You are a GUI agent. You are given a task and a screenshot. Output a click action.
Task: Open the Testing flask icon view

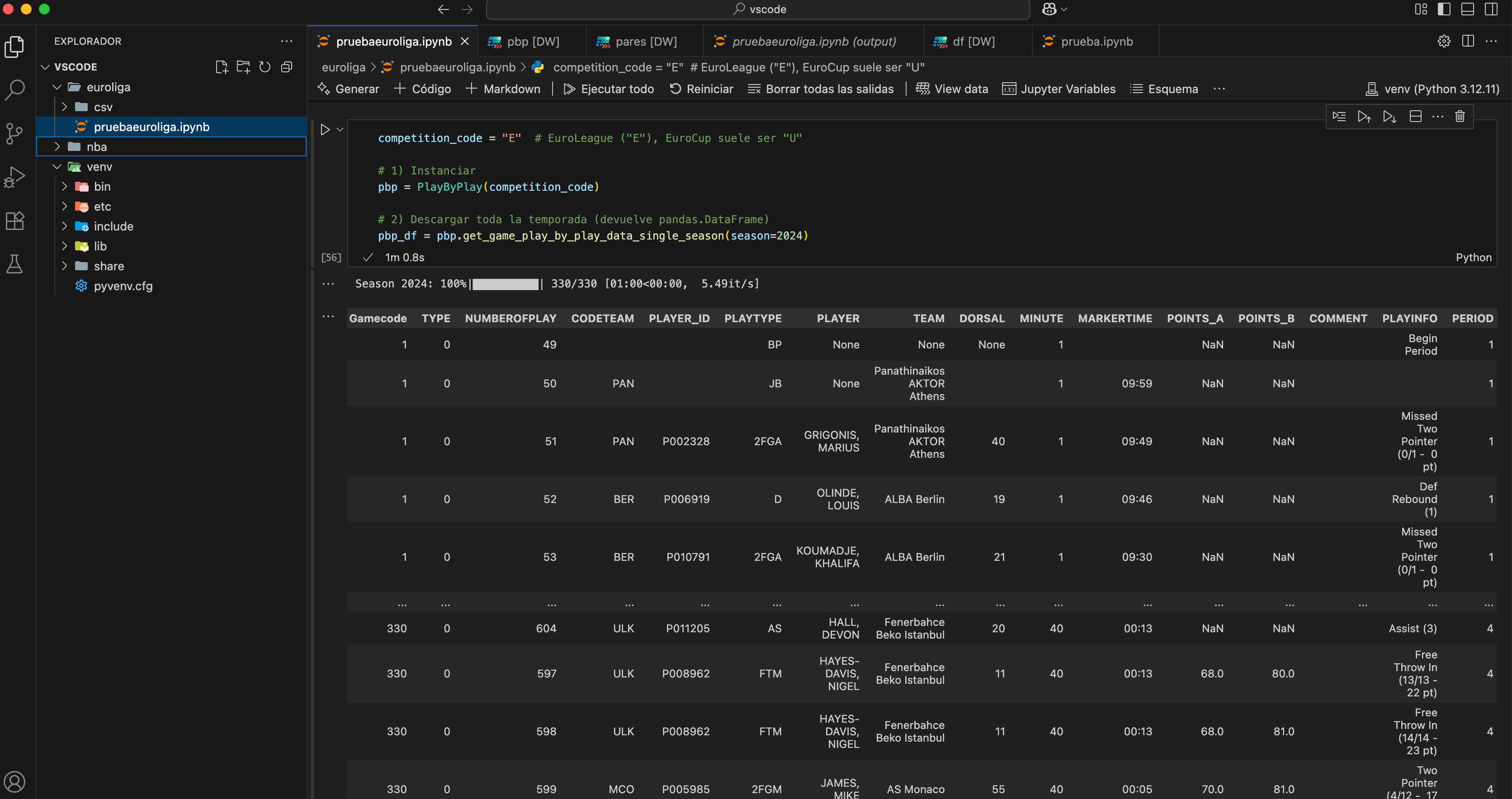tap(14, 264)
